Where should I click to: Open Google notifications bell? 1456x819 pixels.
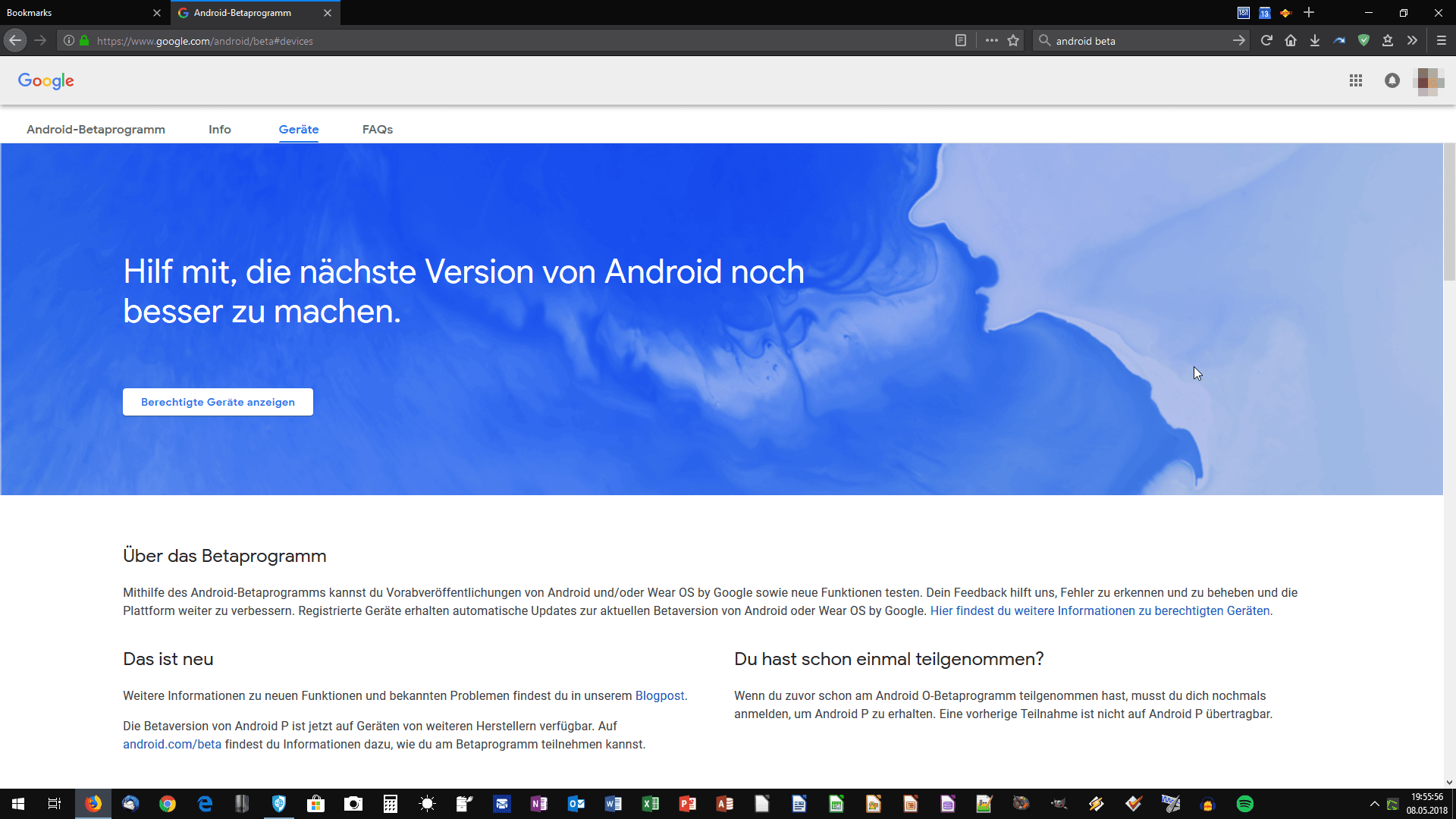point(1392,80)
